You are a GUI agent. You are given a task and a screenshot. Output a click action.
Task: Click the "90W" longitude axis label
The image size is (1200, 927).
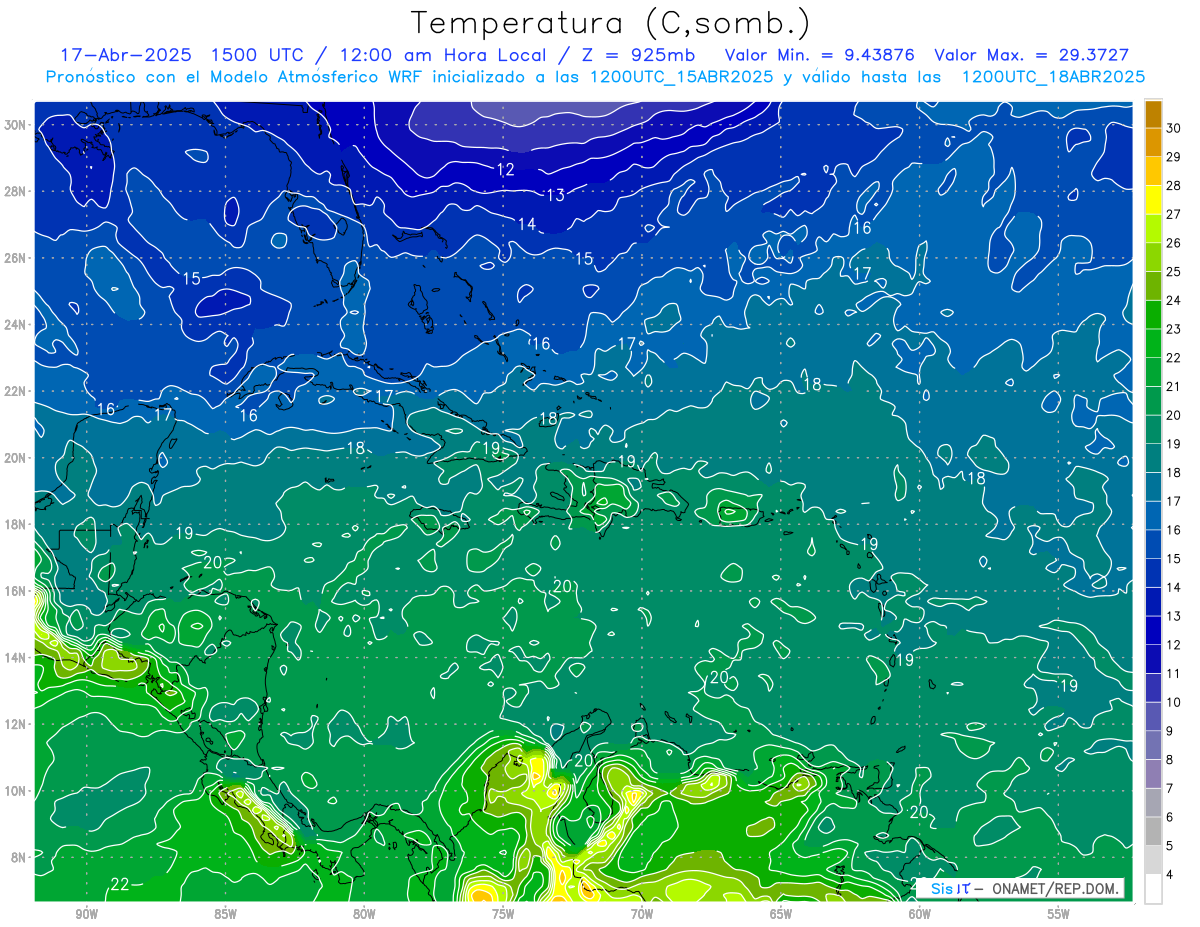tap(87, 914)
